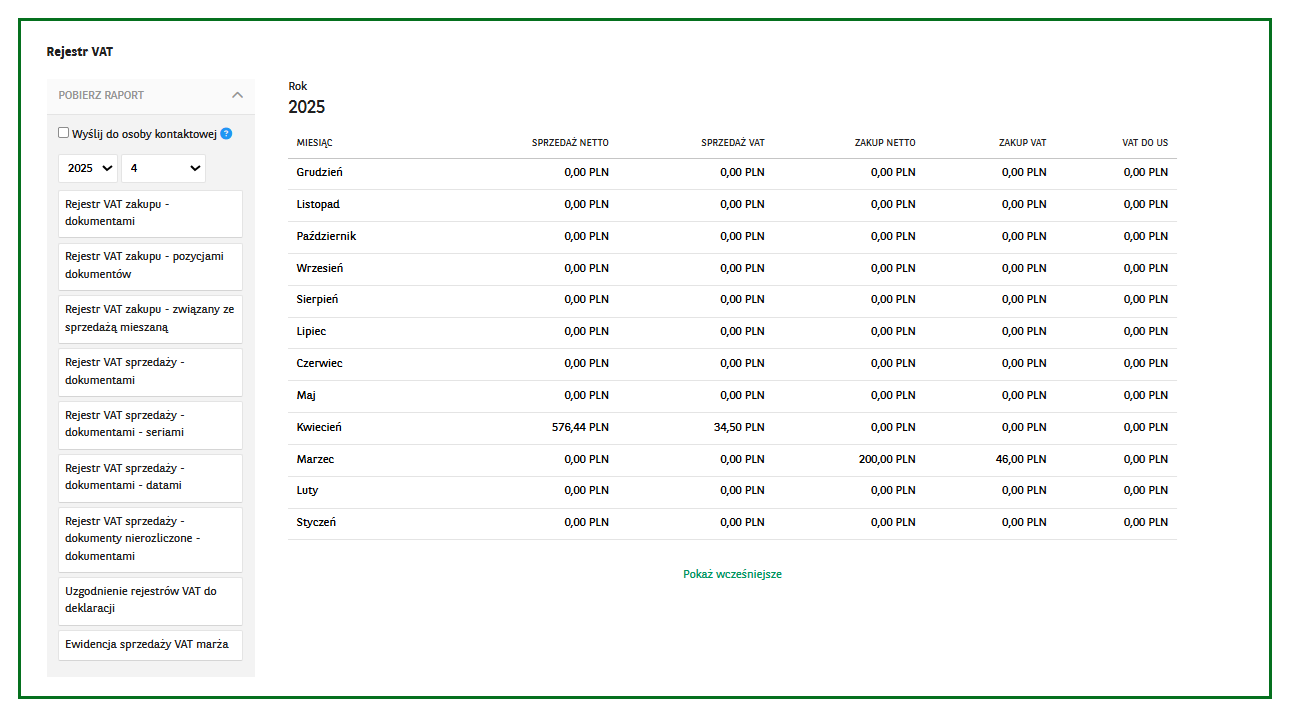This screenshot has height=720, width=1292.
Task: Select the Grudzień row label
Action: [x=320, y=172]
